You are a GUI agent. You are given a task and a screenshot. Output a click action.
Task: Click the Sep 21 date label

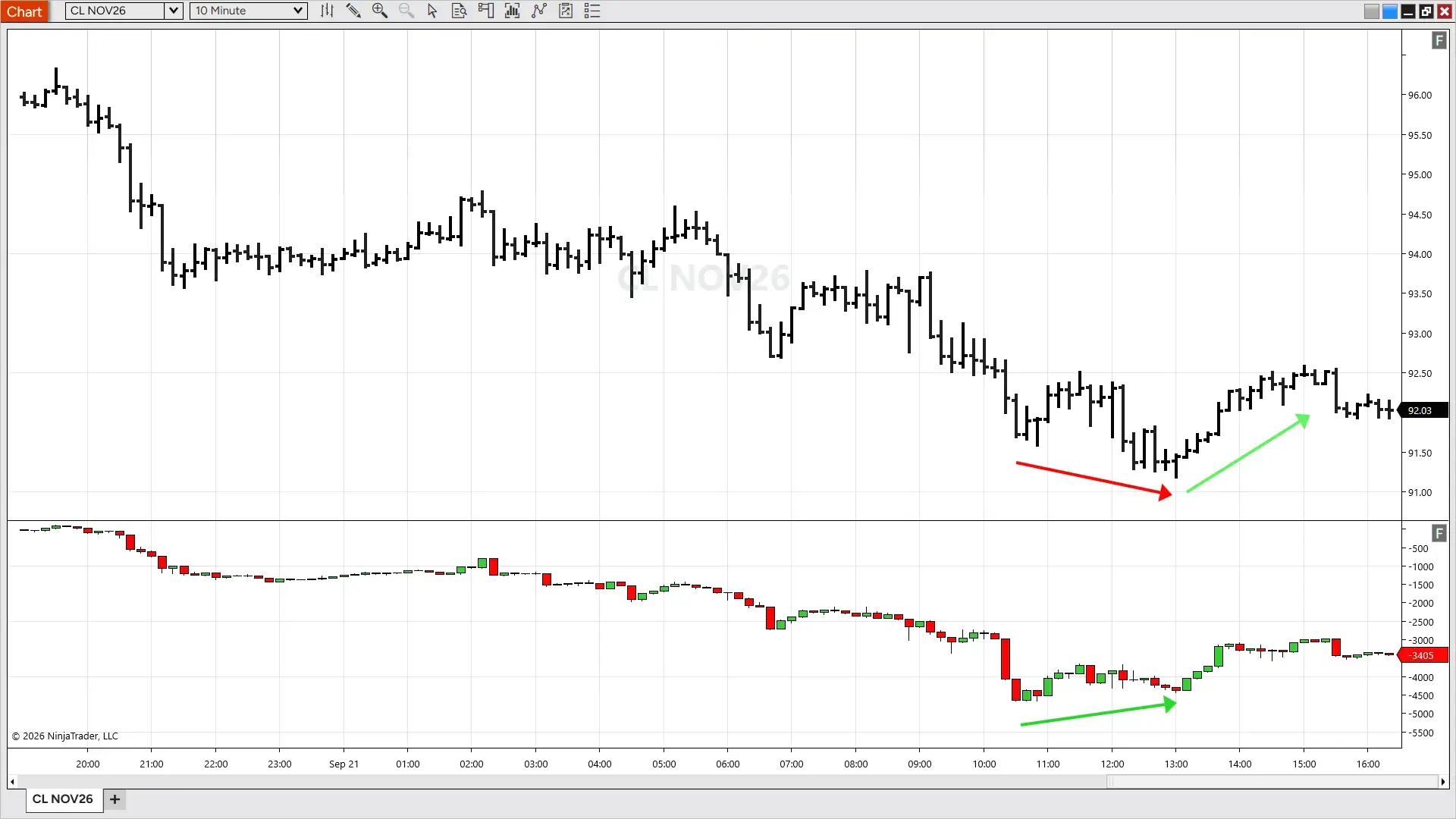(344, 764)
